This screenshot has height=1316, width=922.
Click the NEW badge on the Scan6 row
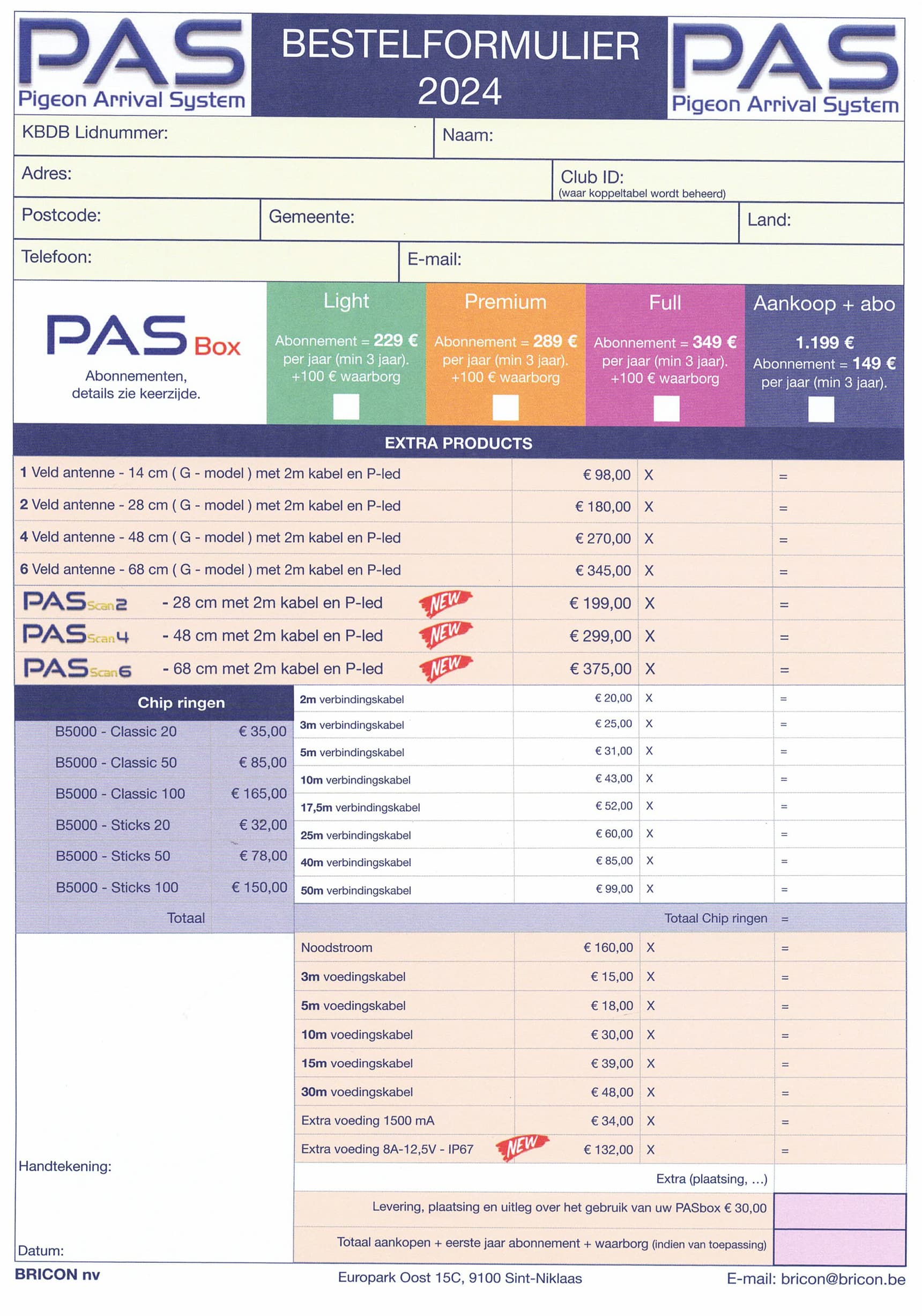click(445, 667)
